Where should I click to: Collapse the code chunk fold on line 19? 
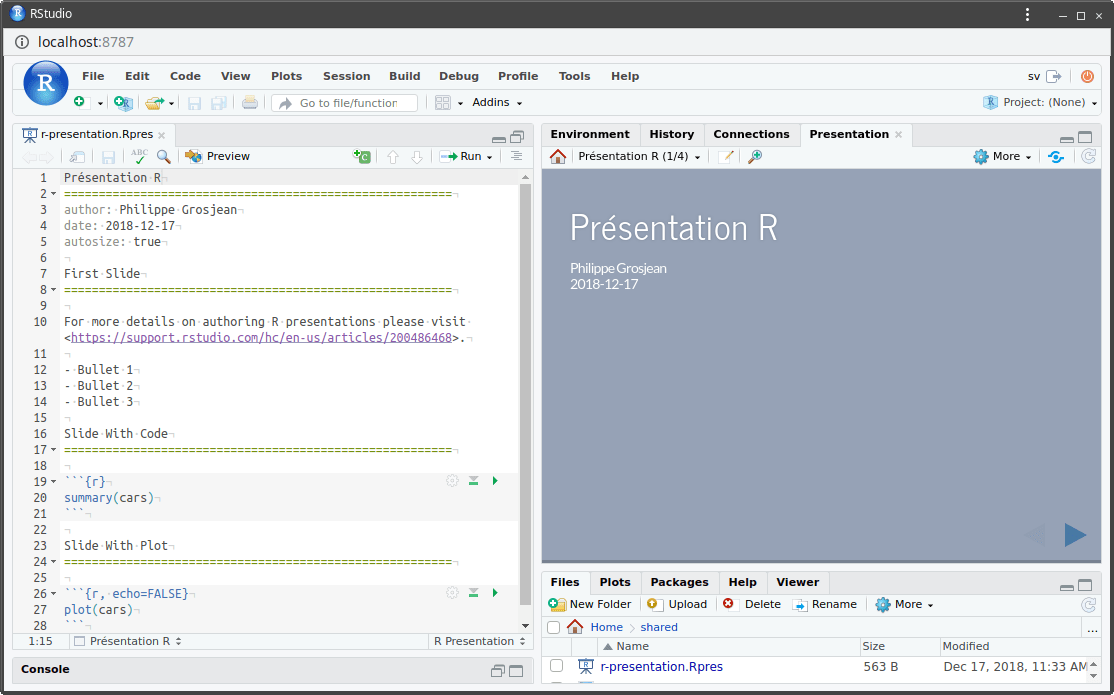tap(53, 482)
